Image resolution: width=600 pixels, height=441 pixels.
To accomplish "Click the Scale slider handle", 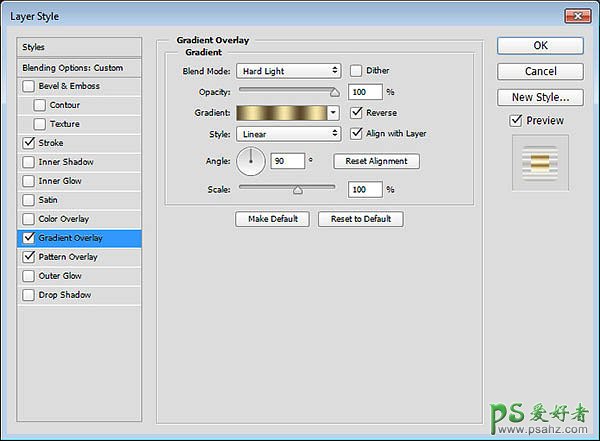I will [x=297, y=189].
